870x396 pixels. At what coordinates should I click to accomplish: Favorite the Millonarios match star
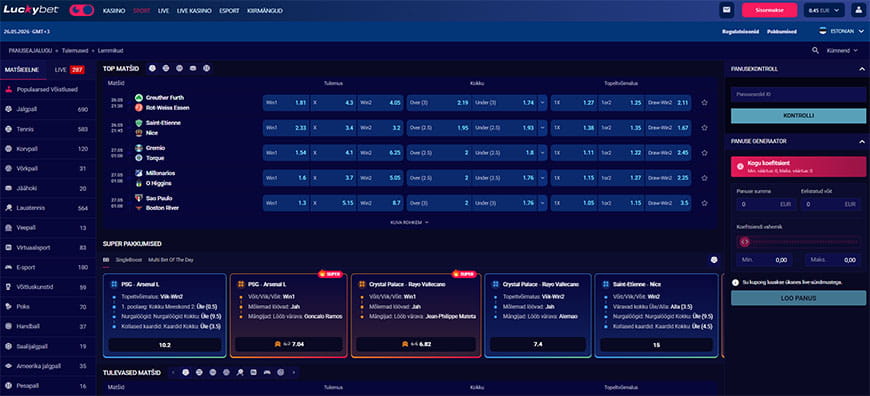704,178
